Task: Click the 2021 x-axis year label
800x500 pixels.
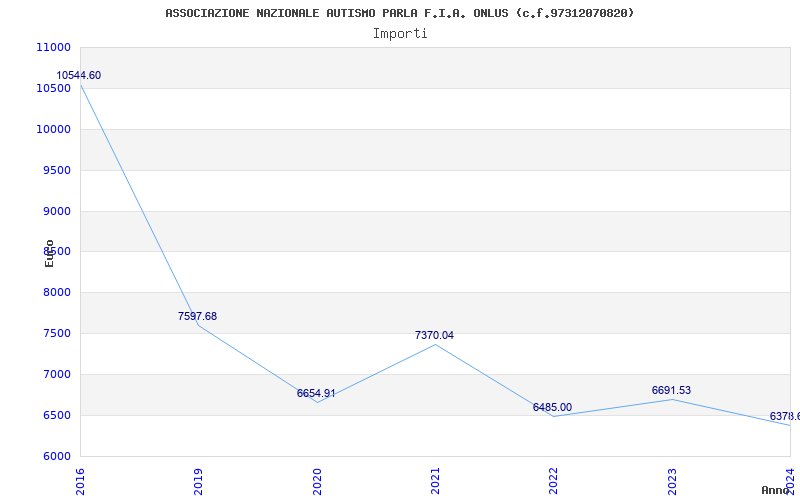Action: pyautogui.click(x=435, y=482)
